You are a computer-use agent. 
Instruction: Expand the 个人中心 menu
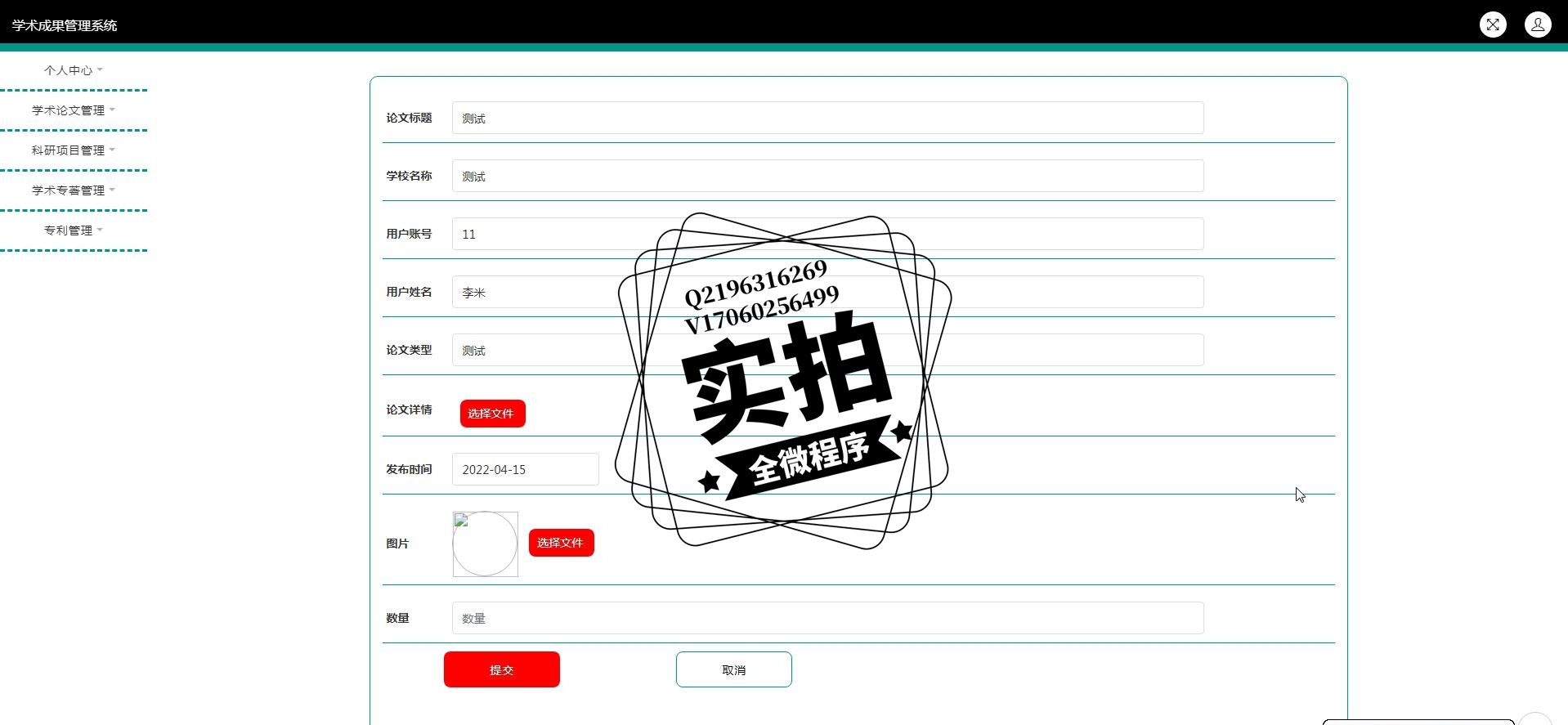click(74, 70)
